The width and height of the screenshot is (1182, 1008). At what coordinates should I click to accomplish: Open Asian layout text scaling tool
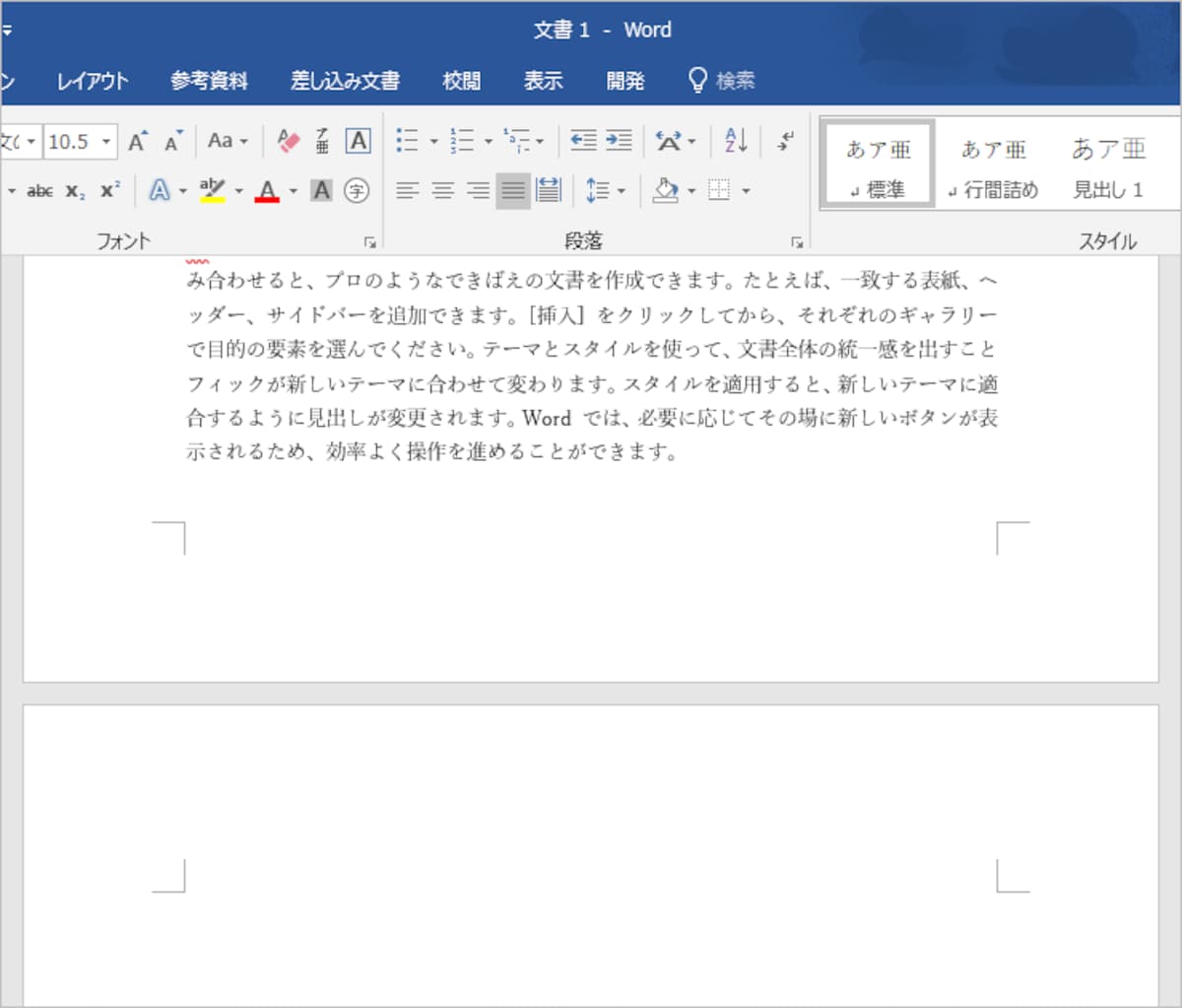pos(669,141)
